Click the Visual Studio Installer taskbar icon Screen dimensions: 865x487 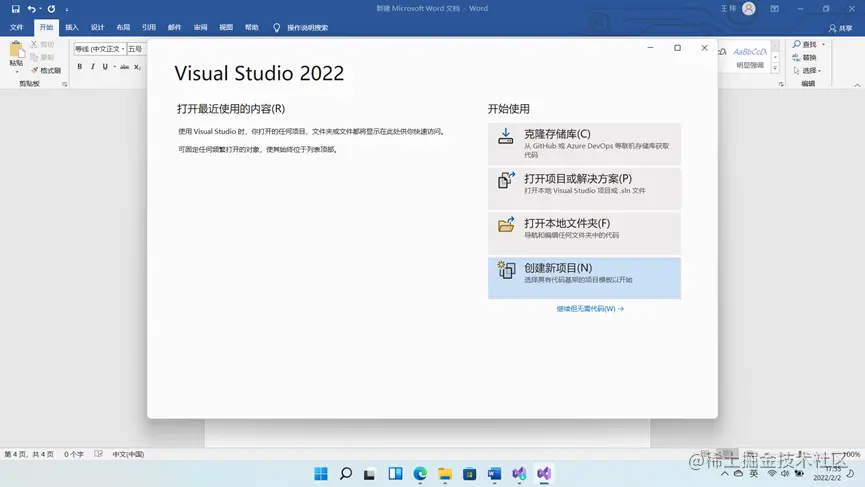[519, 474]
